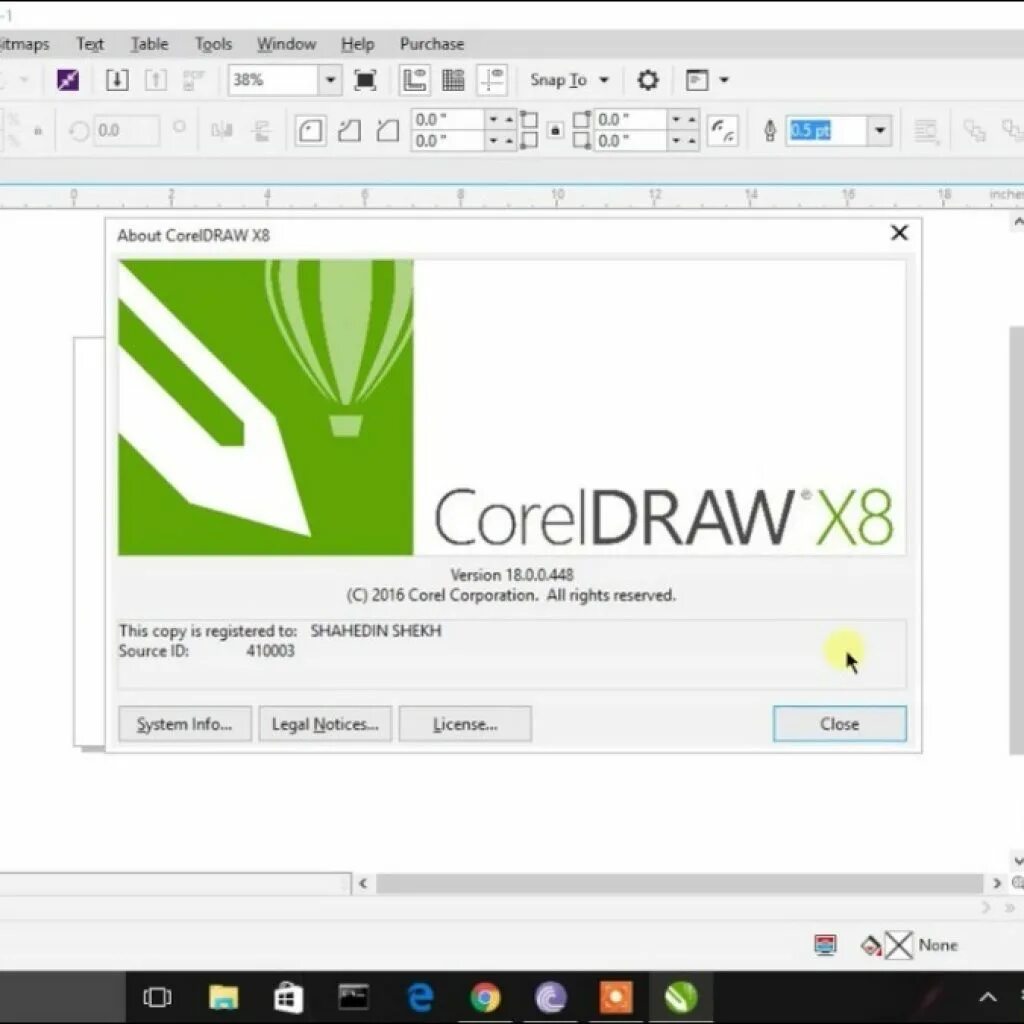Open the Microsoft Store taskbar icon
Image resolution: width=1024 pixels, height=1024 pixels.
click(x=288, y=997)
